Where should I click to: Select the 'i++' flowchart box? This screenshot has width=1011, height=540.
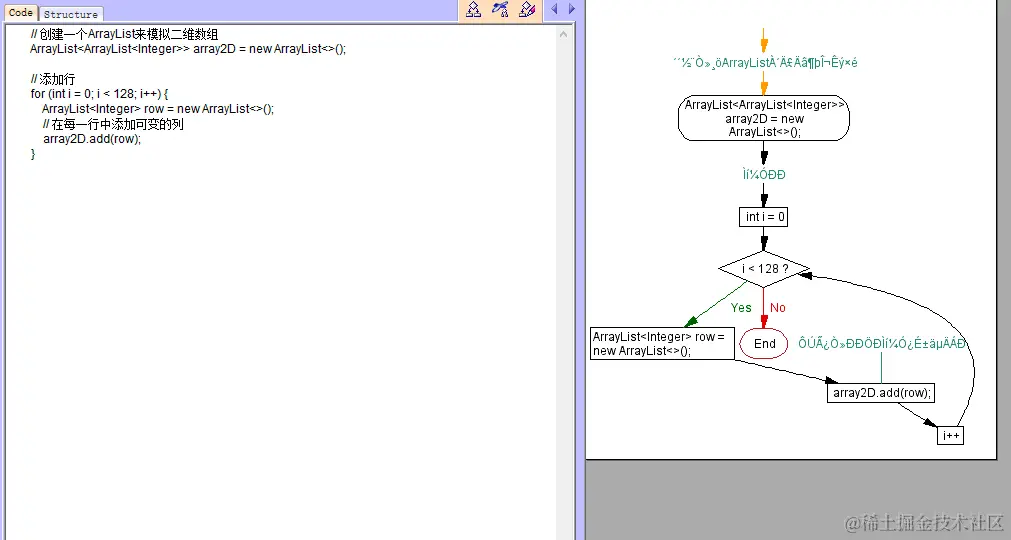click(x=950, y=436)
